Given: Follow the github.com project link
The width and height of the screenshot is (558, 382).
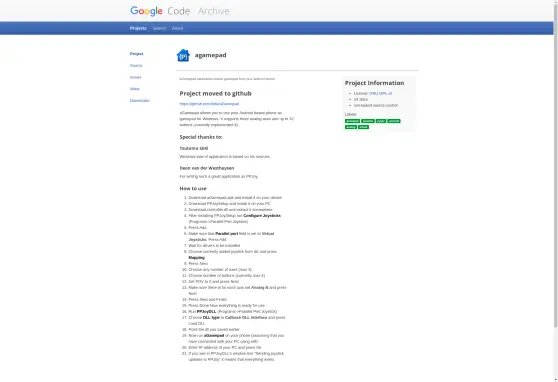Looking at the screenshot, I should click(x=209, y=104).
